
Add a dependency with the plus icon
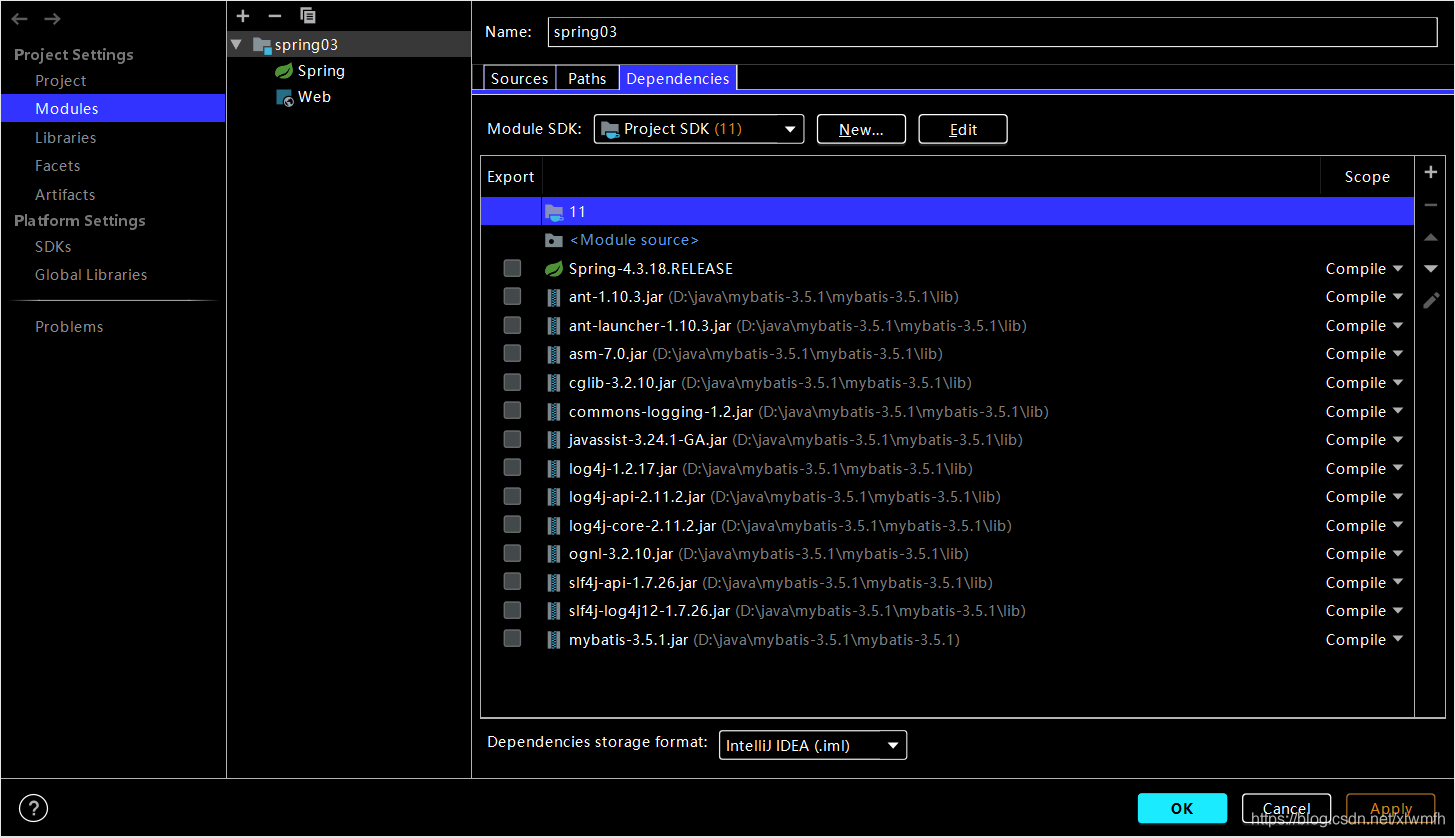pos(1431,172)
